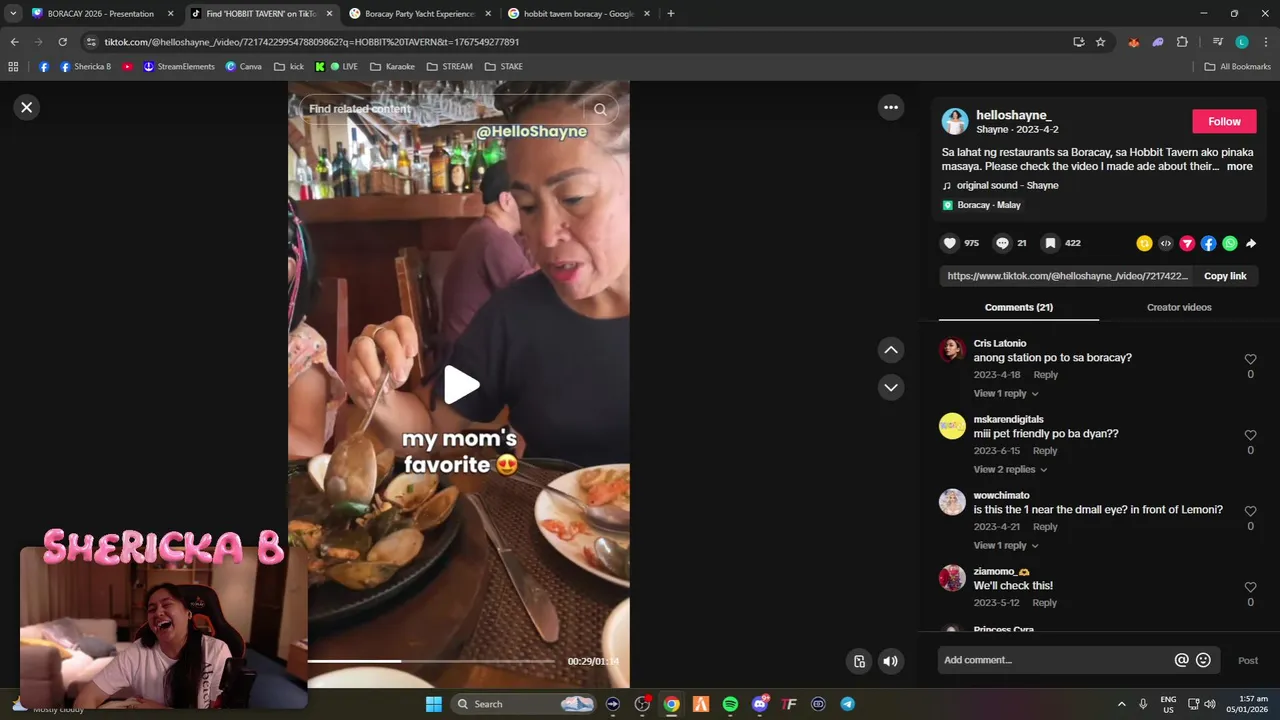The width and height of the screenshot is (1280, 720).
Task: Open Spotify from the taskbar
Action: pyautogui.click(x=730, y=704)
